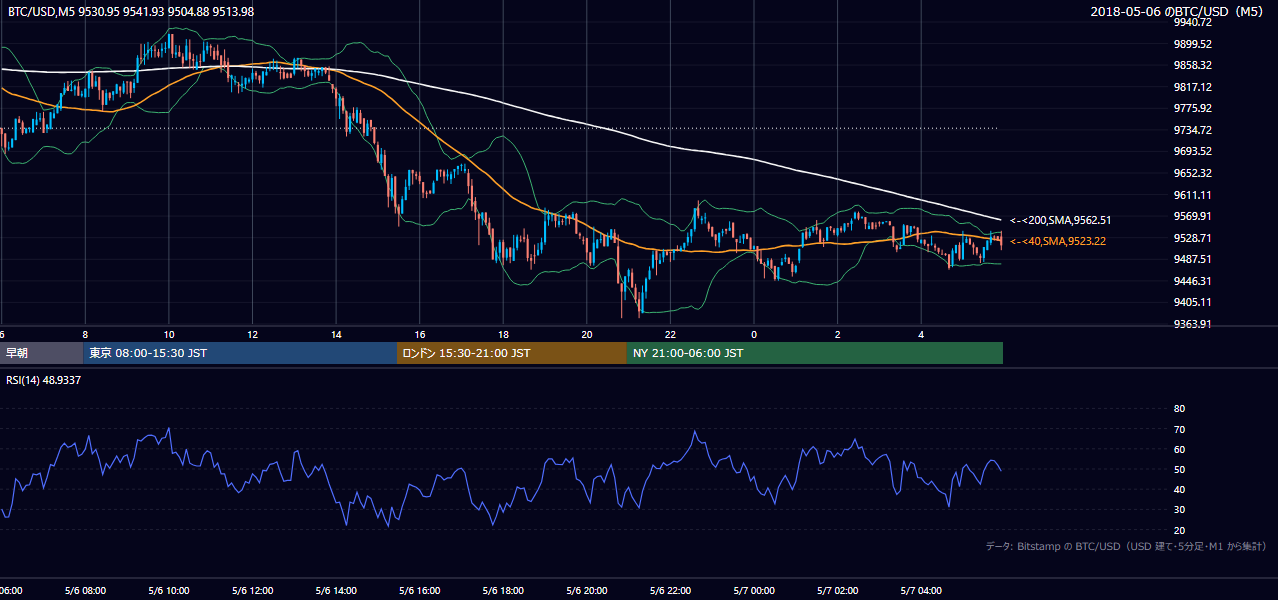Click hour tick 12 under the candlestick chart
This screenshot has width=1278, height=600.
click(253, 335)
